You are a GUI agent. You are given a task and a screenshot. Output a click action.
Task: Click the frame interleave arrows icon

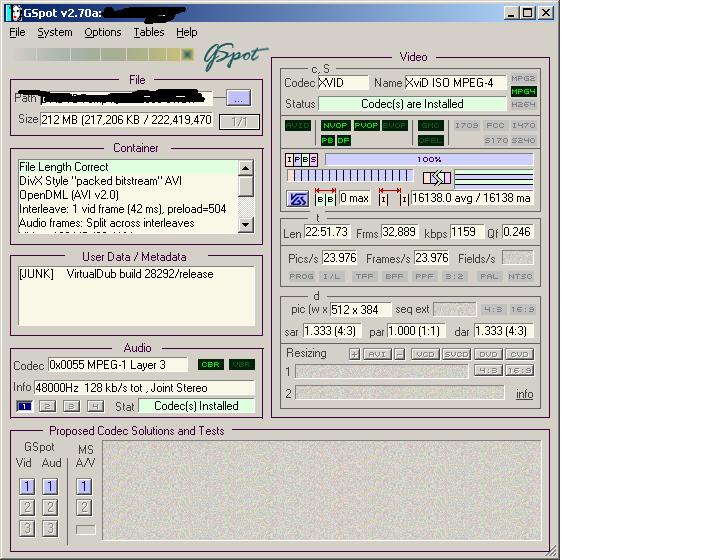point(437,178)
